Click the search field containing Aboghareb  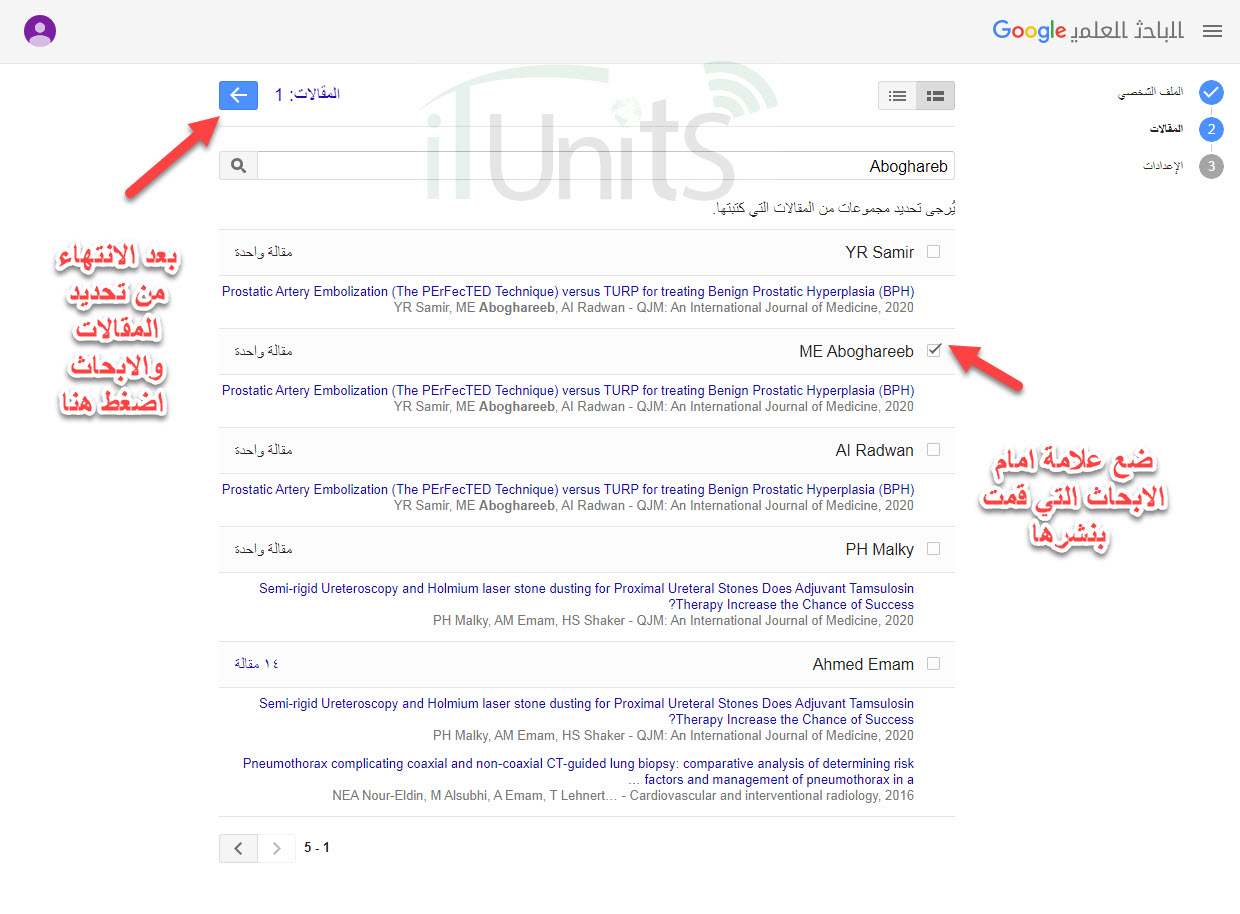point(605,166)
